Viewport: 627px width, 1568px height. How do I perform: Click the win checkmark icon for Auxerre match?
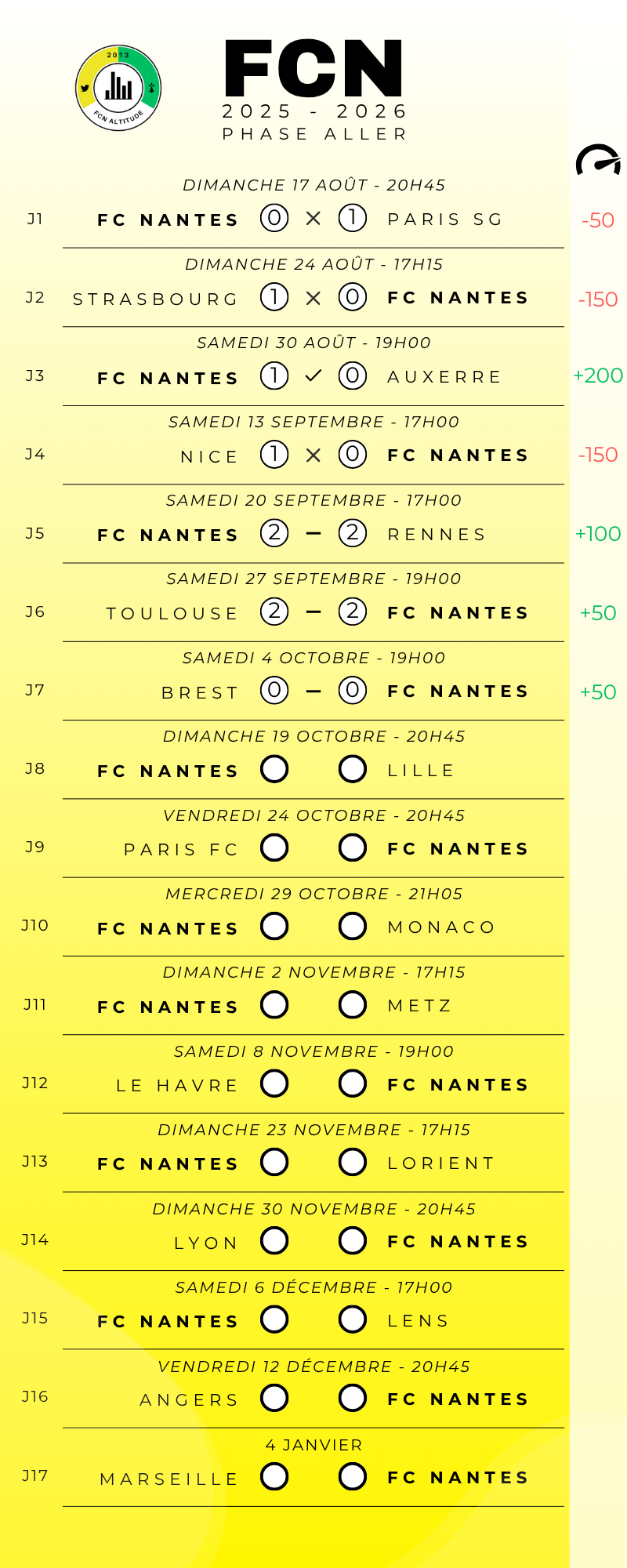pyautogui.click(x=313, y=376)
